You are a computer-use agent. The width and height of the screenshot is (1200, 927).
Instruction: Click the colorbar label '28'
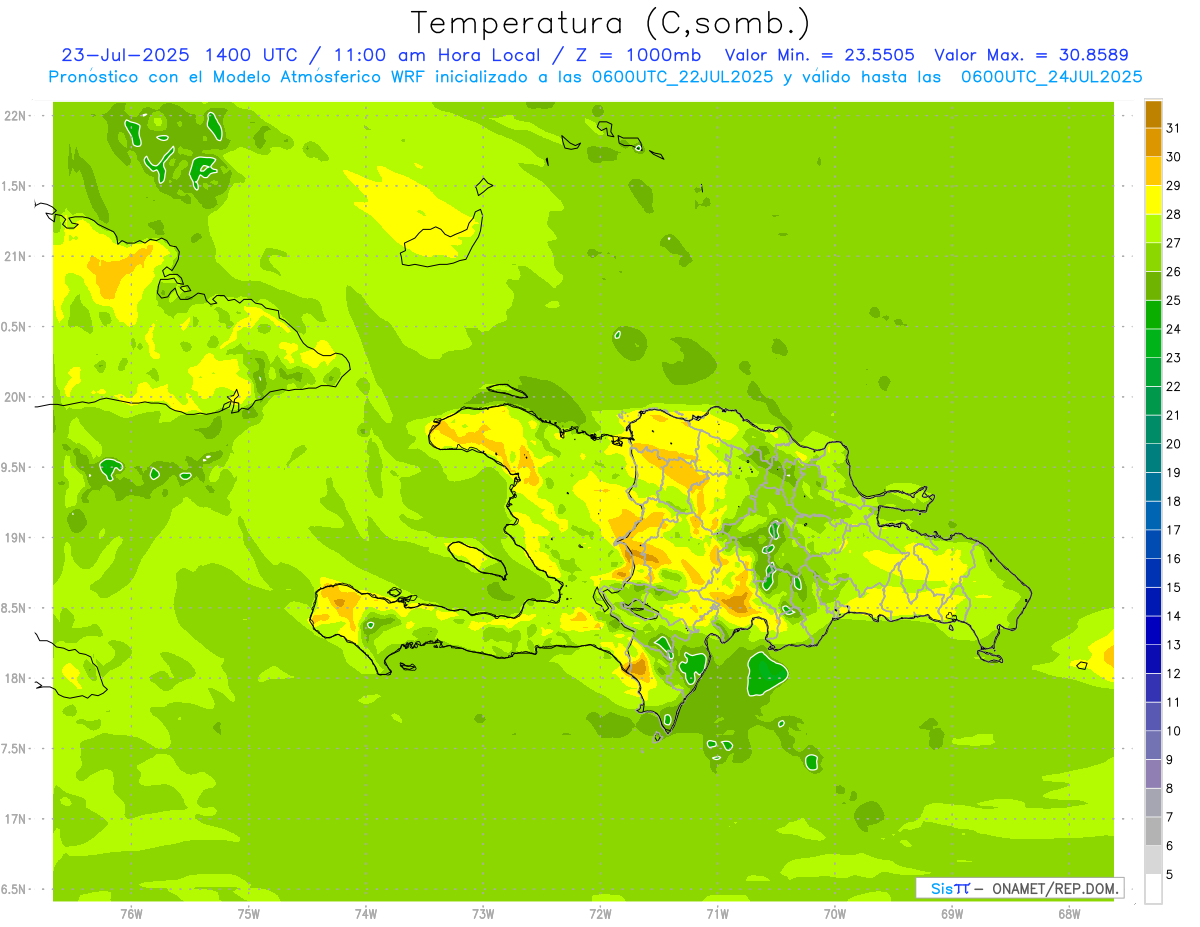tap(1174, 214)
